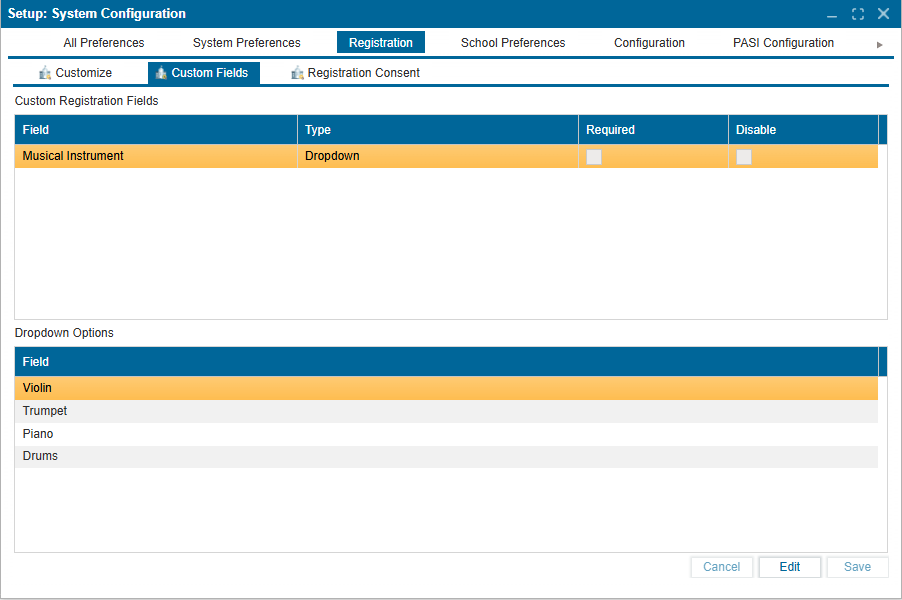Toggle fullscreen with the expand icon
The height and width of the screenshot is (600, 902).
(x=857, y=14)
